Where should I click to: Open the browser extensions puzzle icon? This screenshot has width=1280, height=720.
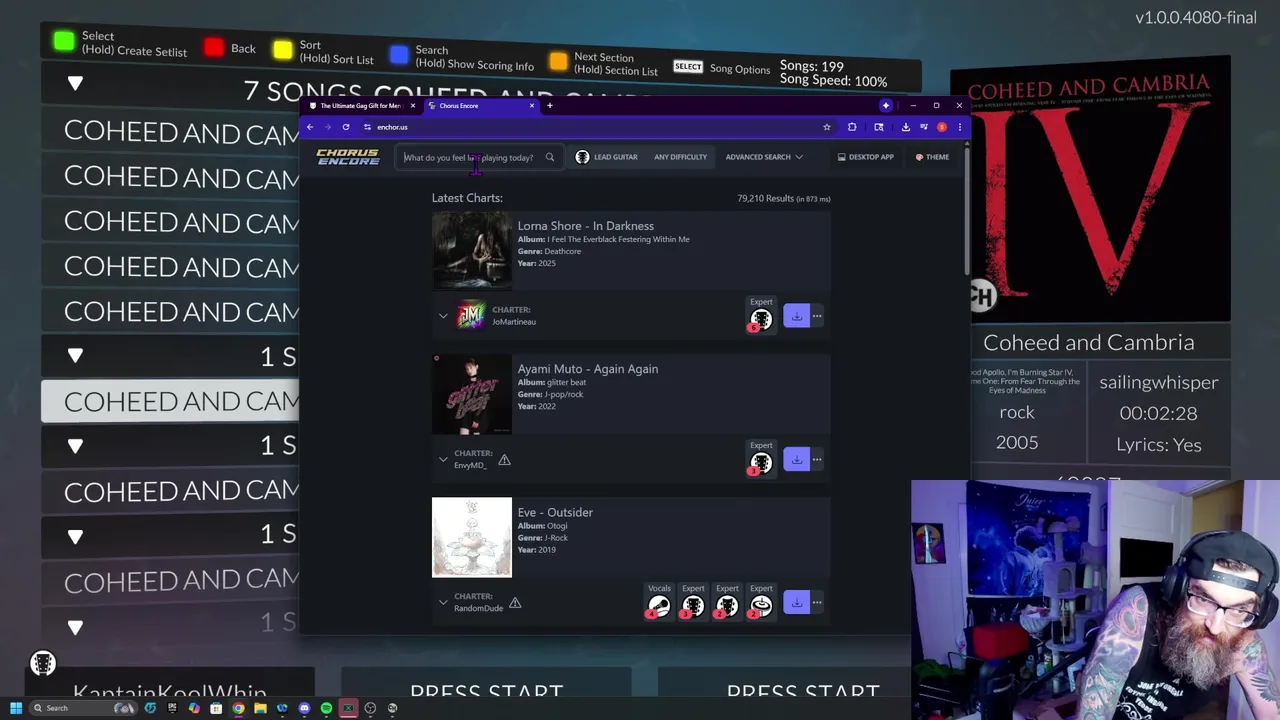click(852, 127)
